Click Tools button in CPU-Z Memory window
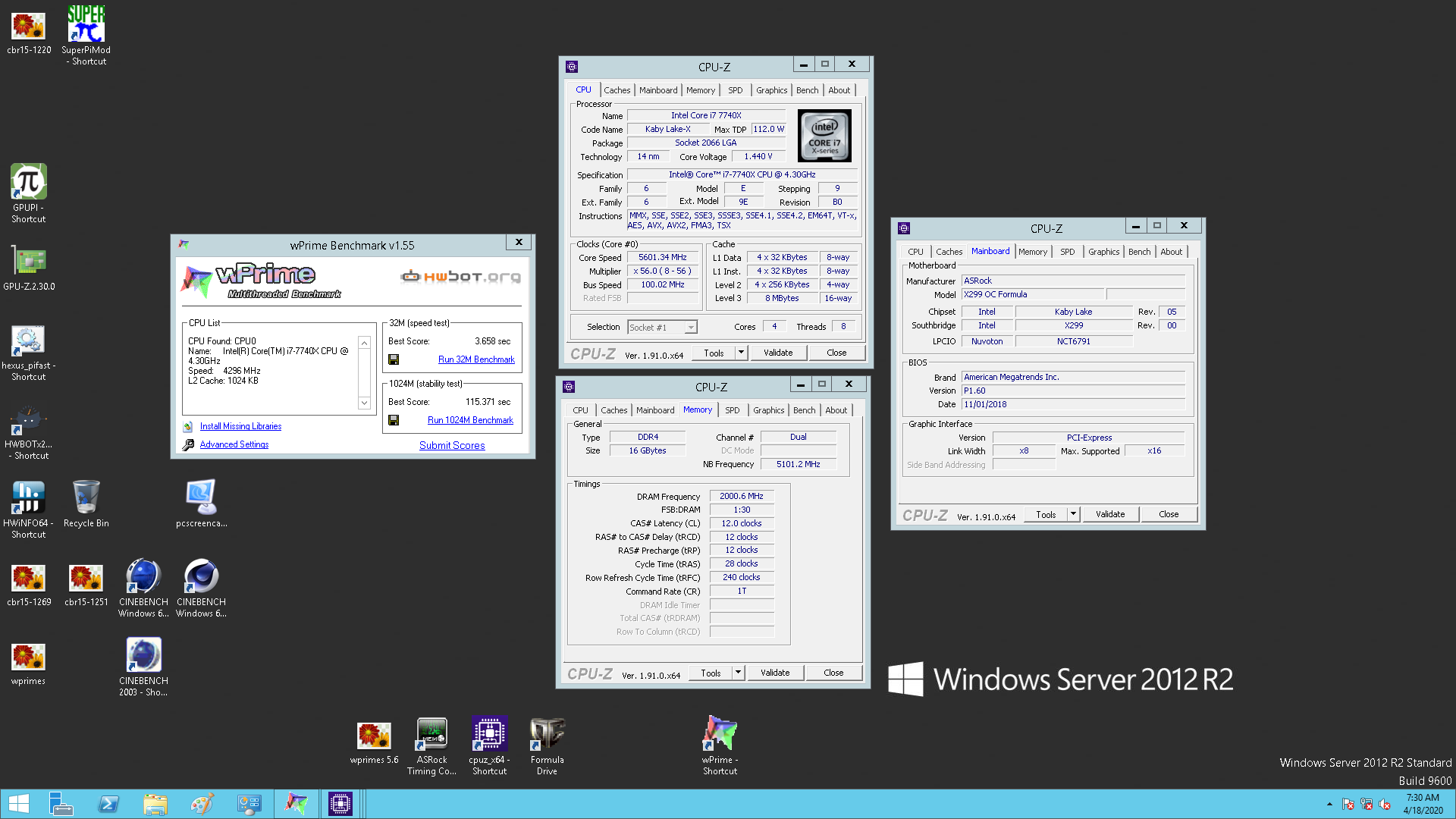Screen dimensions: 1456x819 (x=711, y=673)
